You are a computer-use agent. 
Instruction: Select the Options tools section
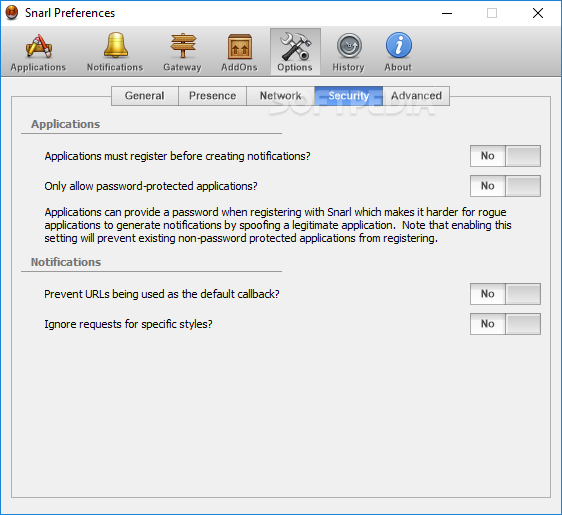295,52
